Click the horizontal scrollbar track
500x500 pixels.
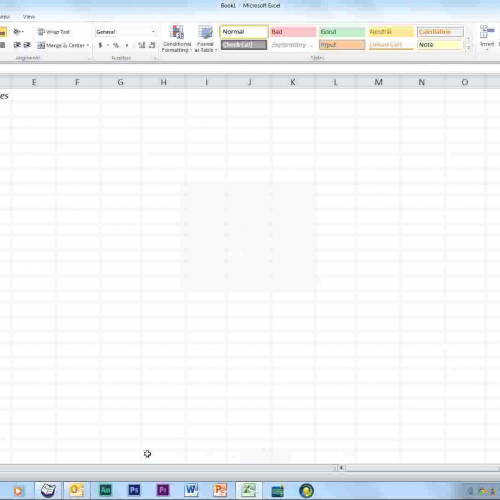point(422,468)
